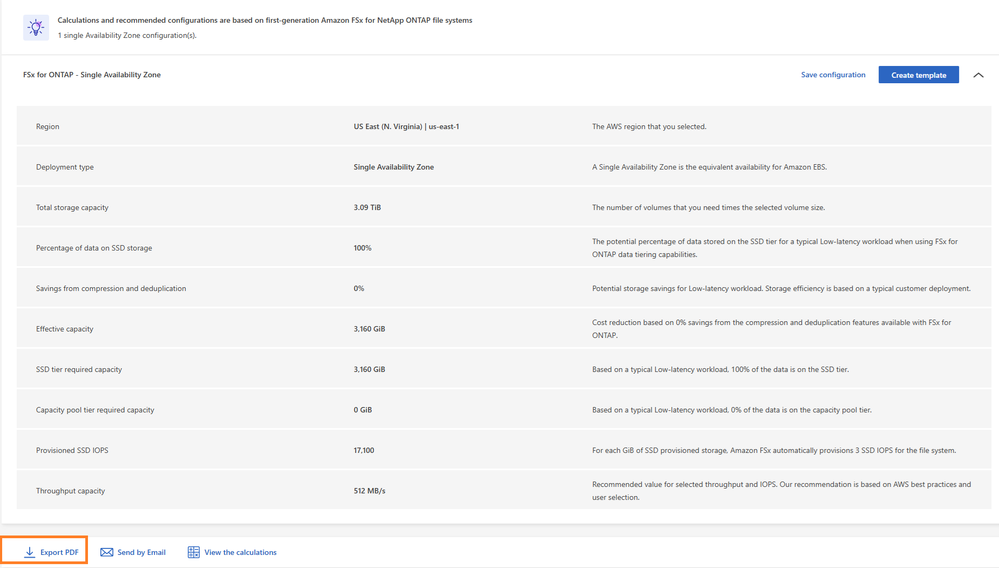Click the 17,100 Provisioned SSD IOPS value
Viewport: 999px width, 568px height.
[x=364, y=451]
